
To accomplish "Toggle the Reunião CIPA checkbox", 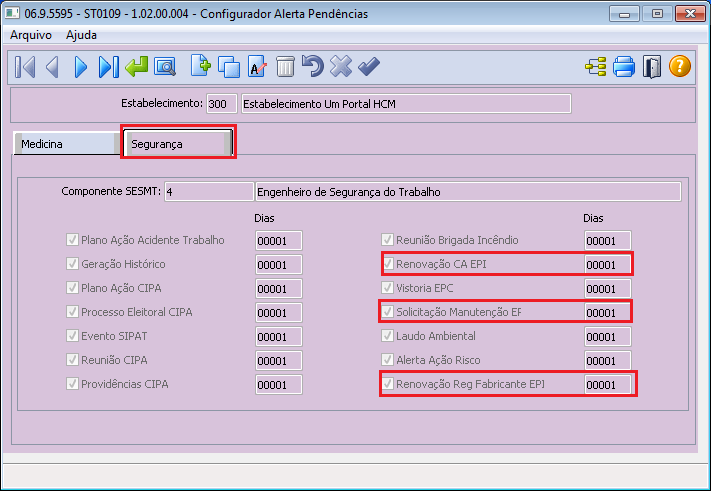I will click(72, 360).
